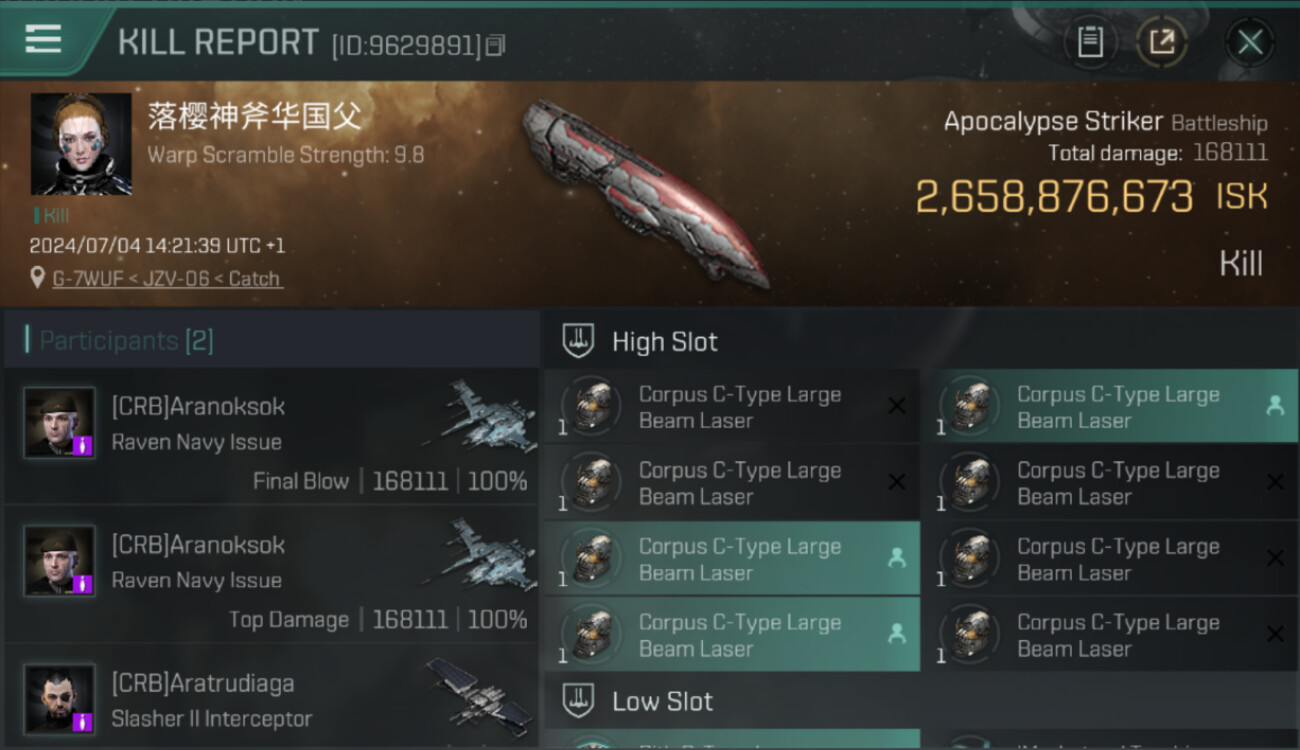The image size is (1300, 750).
Task: Click the location pin icon
Action: click(38, 278)
